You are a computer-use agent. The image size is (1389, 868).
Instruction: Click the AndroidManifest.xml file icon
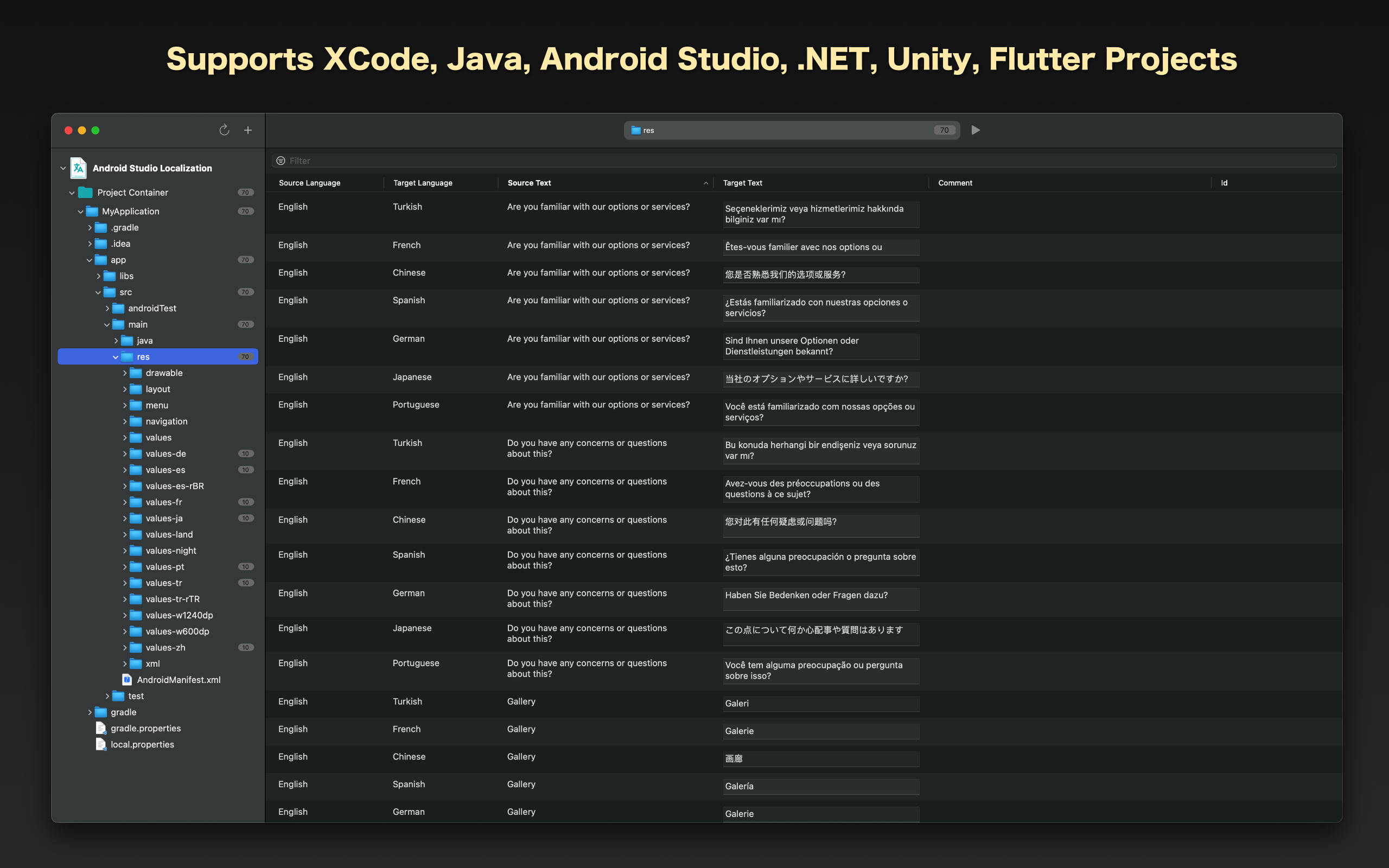click(x=127, y=680)
